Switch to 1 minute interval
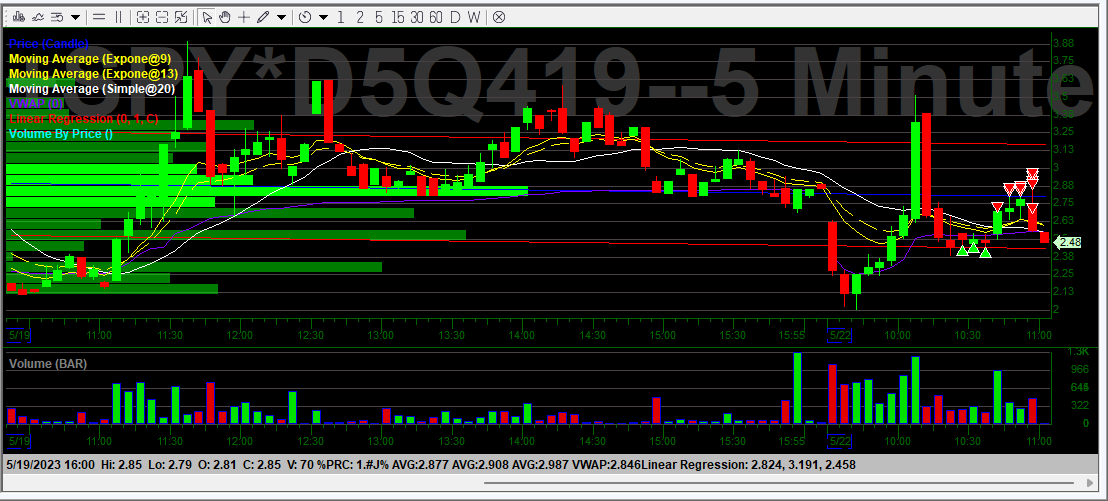Viewport: 1108px width, 501px height. tap(341, 17)
